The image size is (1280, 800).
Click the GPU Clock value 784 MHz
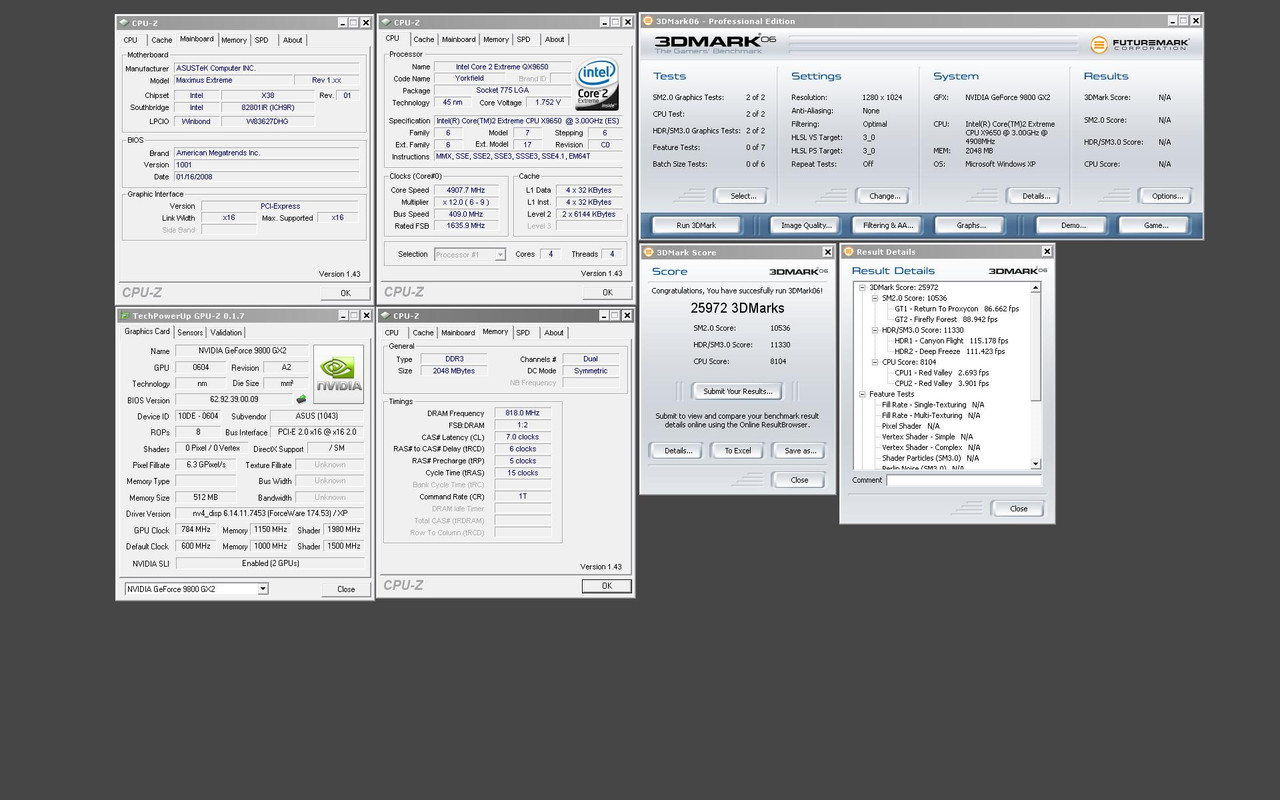(196, 530)
